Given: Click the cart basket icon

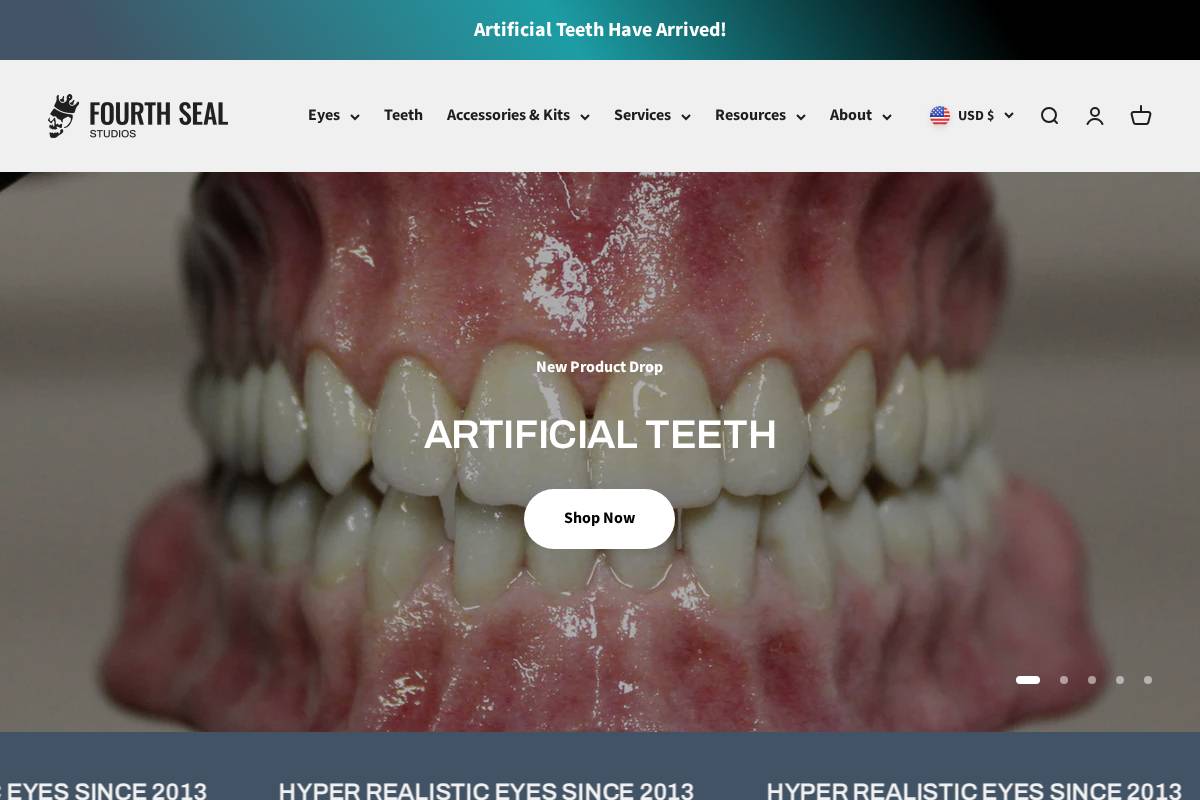Looking at the screenshot, I should click(x=1141, y=116).
